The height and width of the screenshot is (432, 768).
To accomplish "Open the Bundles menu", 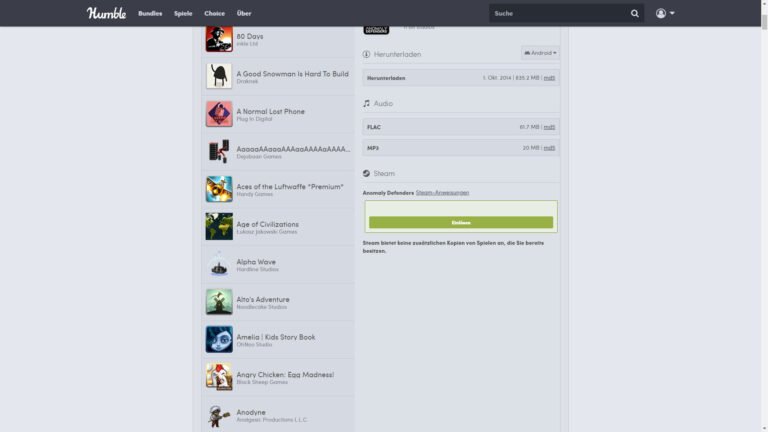I will pyautogui.click(x=150, y=13).
